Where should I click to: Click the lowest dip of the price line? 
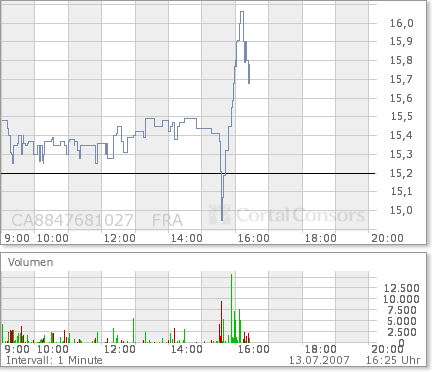click(222, 219)
